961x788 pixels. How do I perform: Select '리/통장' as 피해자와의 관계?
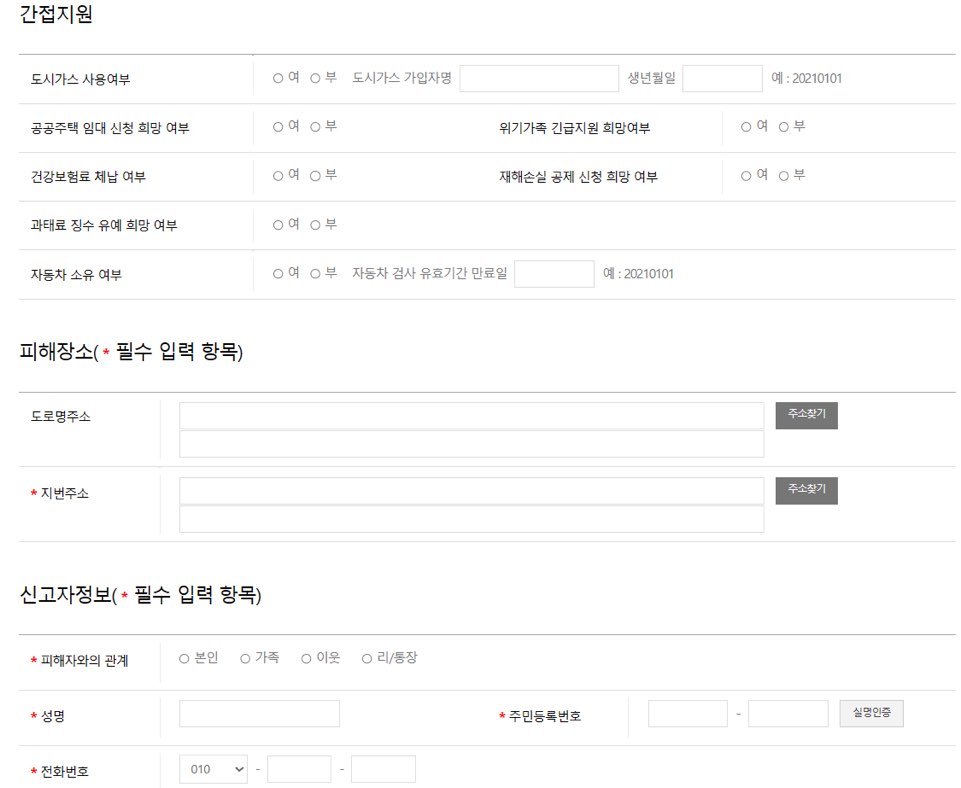[x=367, y=657]
